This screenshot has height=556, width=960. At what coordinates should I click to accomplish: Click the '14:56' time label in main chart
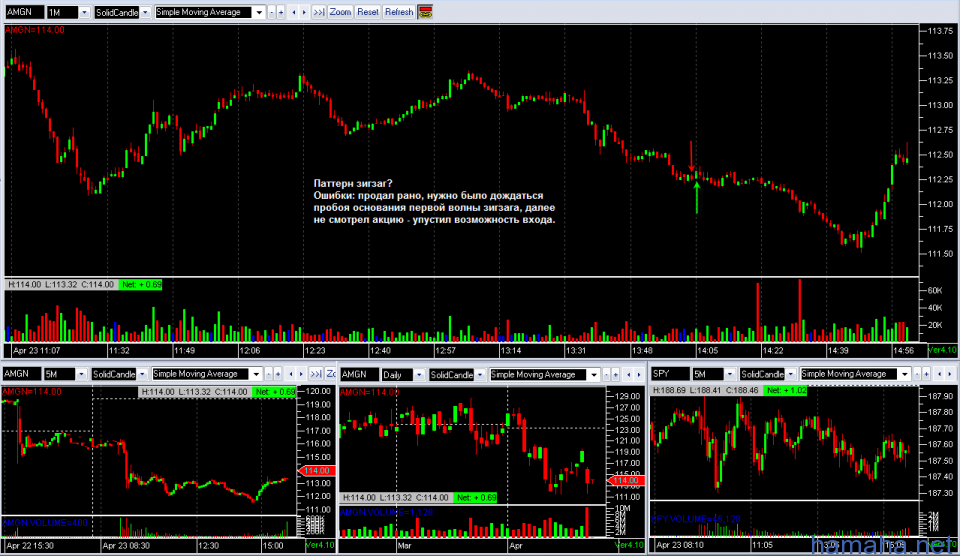904,351
